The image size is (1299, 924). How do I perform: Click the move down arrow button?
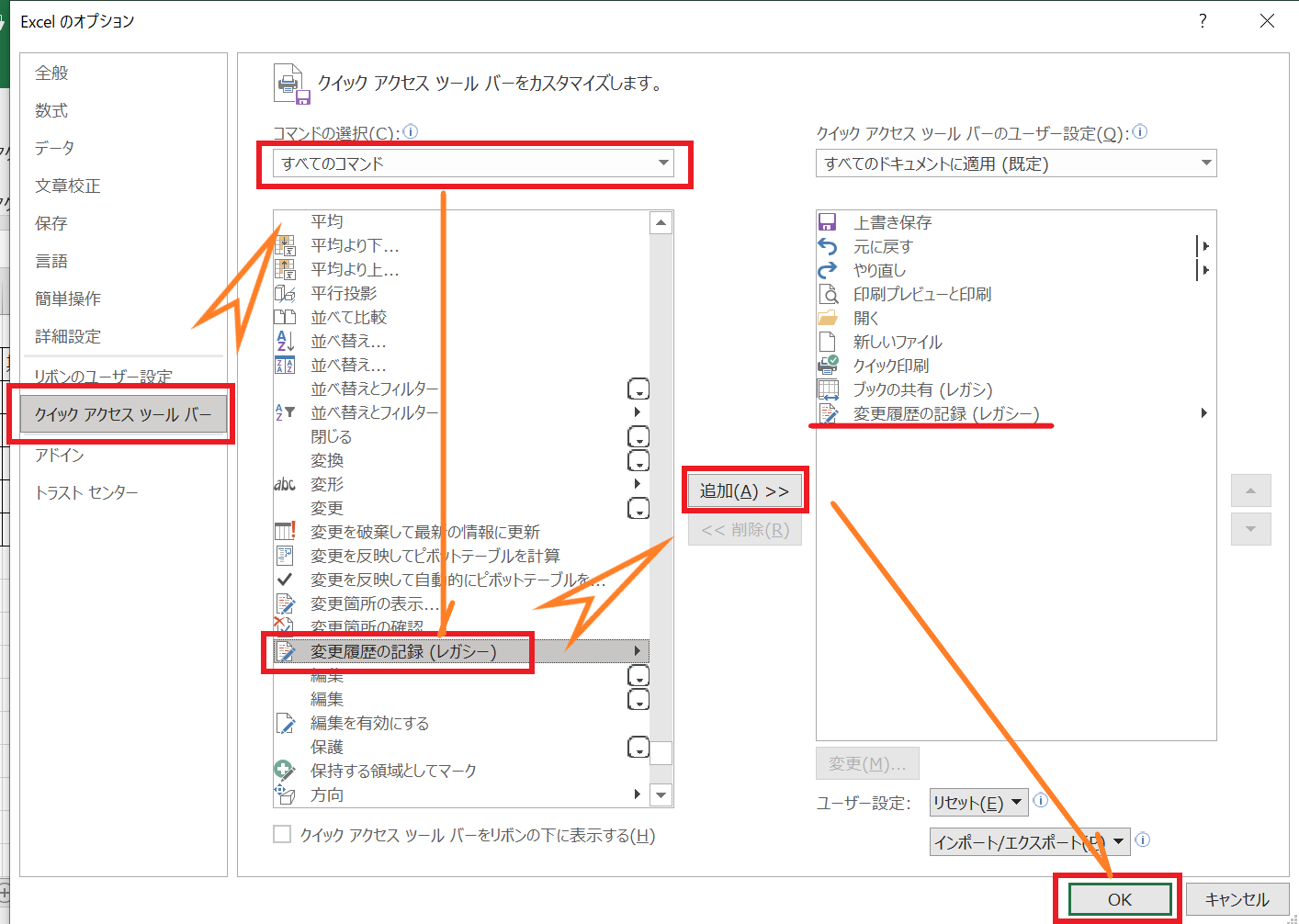click(x=1250, y=529)
